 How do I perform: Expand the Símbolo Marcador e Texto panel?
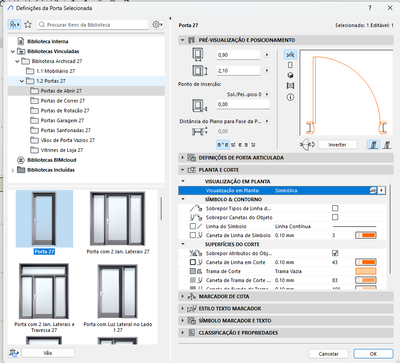182,320
